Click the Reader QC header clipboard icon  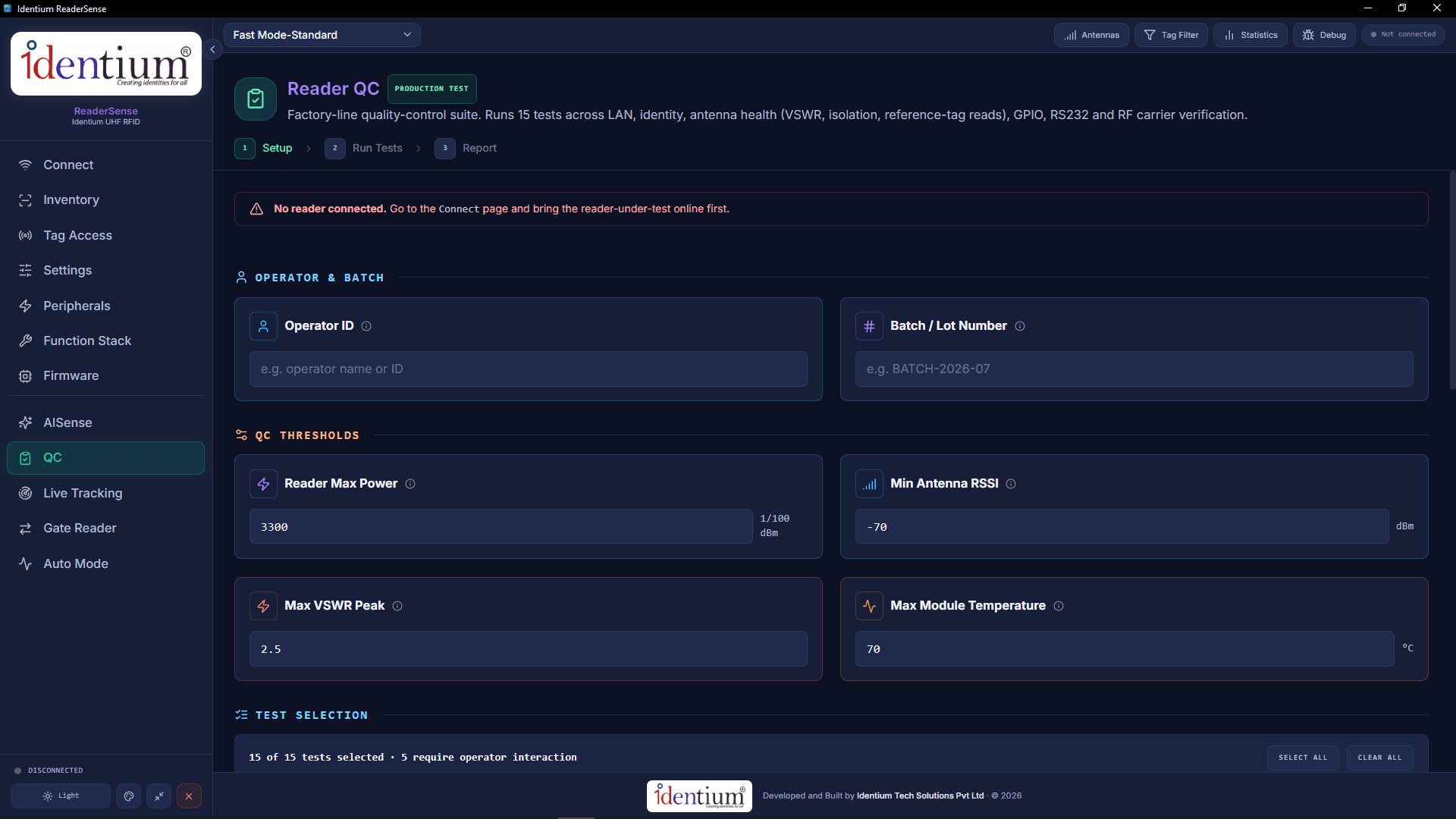point(256,99)
